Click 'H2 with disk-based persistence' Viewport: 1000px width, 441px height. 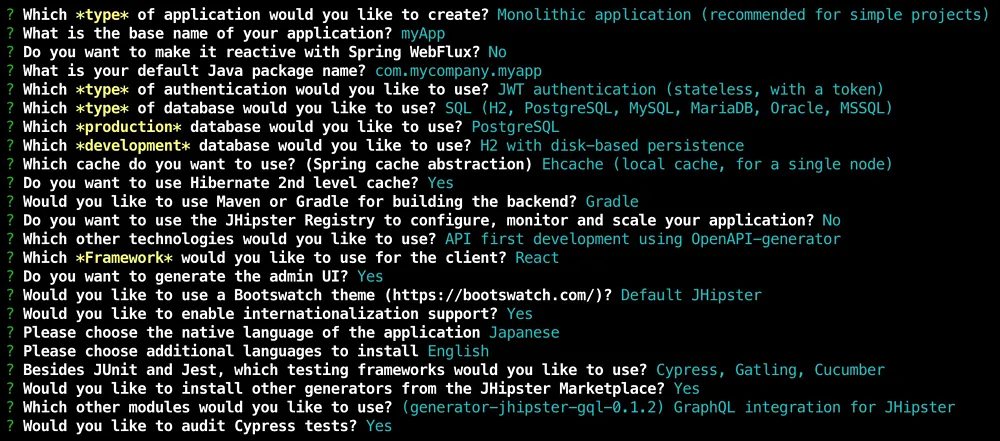pyautogui.click(x=612, y=146)
